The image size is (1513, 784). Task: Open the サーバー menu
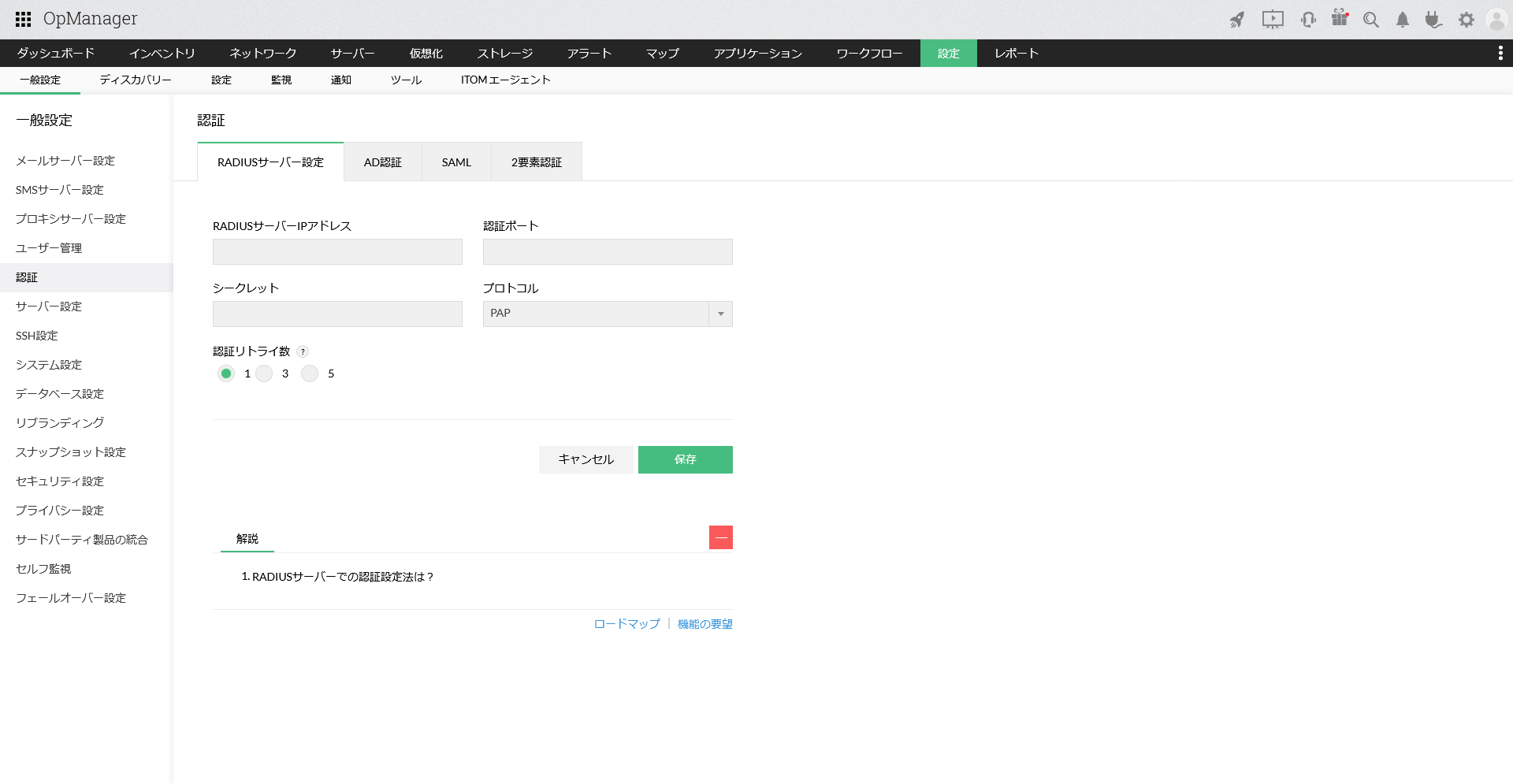click(x=353, y=53)
